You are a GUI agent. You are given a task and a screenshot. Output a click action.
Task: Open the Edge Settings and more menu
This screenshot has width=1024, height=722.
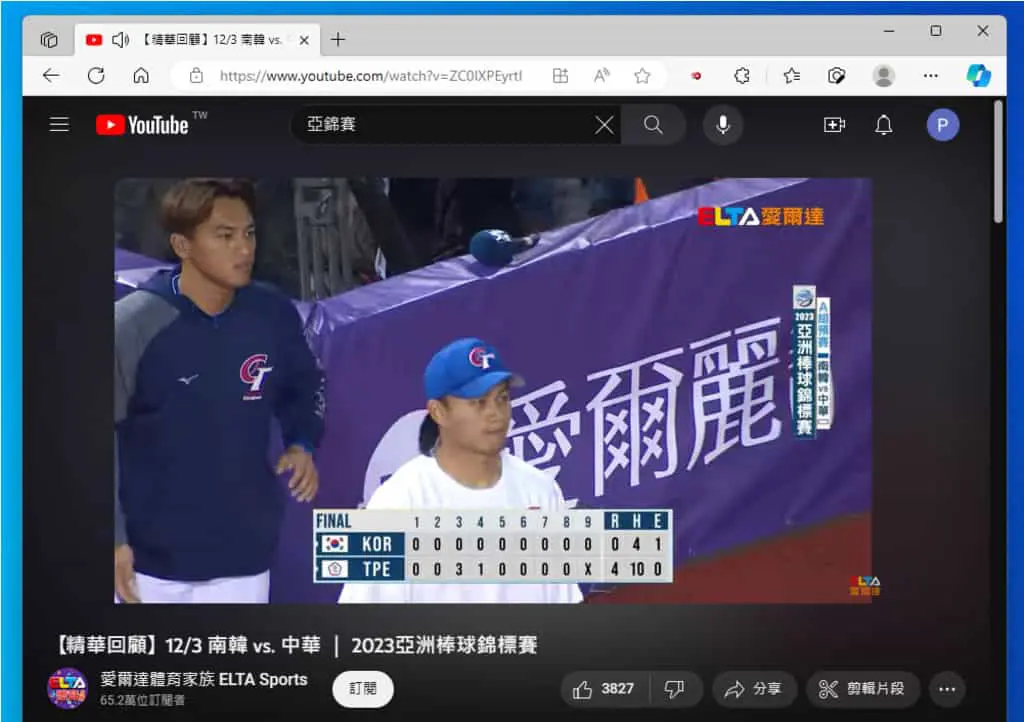(x=931, y=76)
